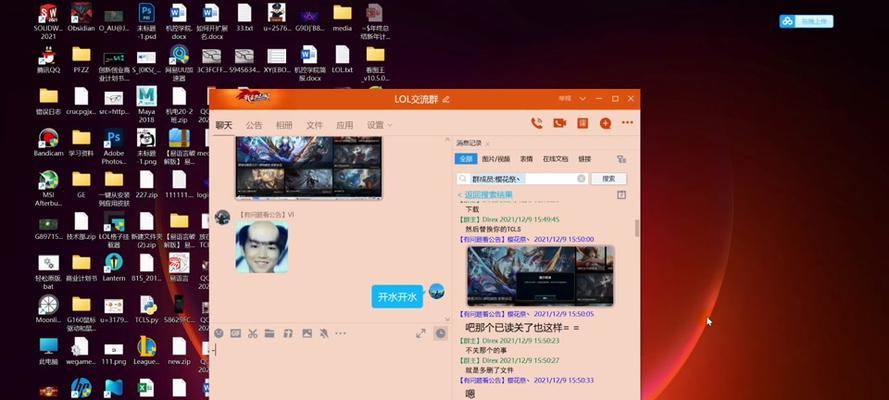The height and width of the screenshot is (400, 889).
Task: Click the chat scroll-down arrow
Action: 447,320
